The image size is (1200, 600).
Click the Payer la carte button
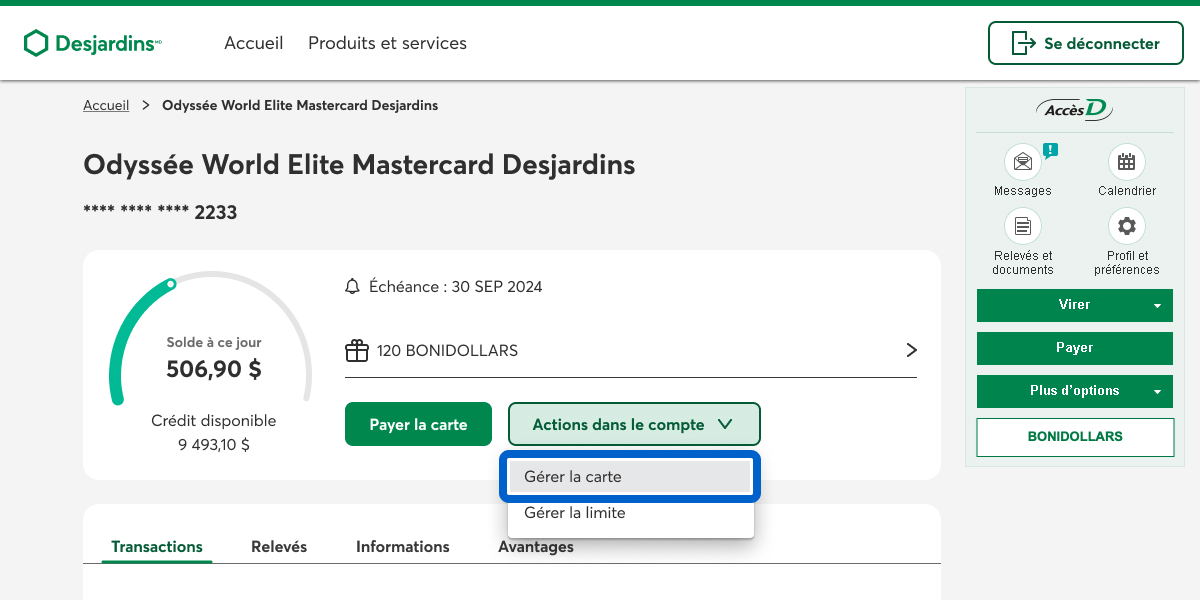click(418, 424)
